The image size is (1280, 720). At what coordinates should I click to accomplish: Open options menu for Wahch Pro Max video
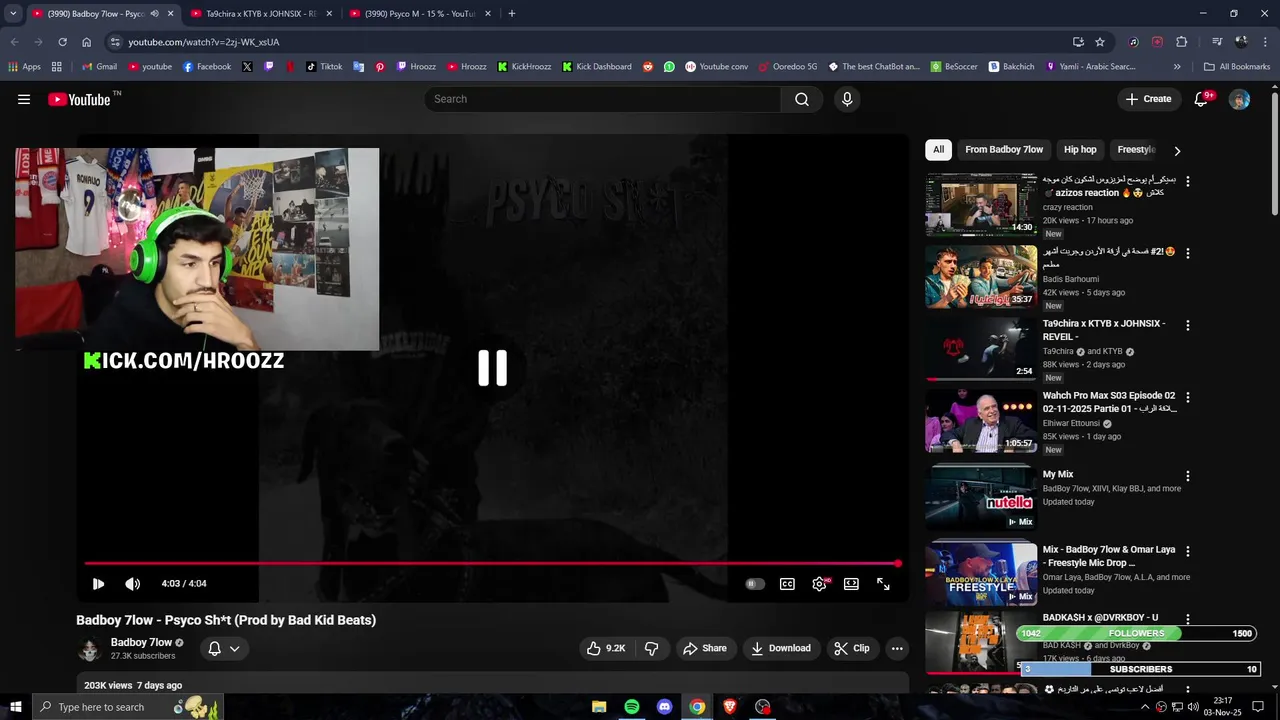click(1188, 397)
